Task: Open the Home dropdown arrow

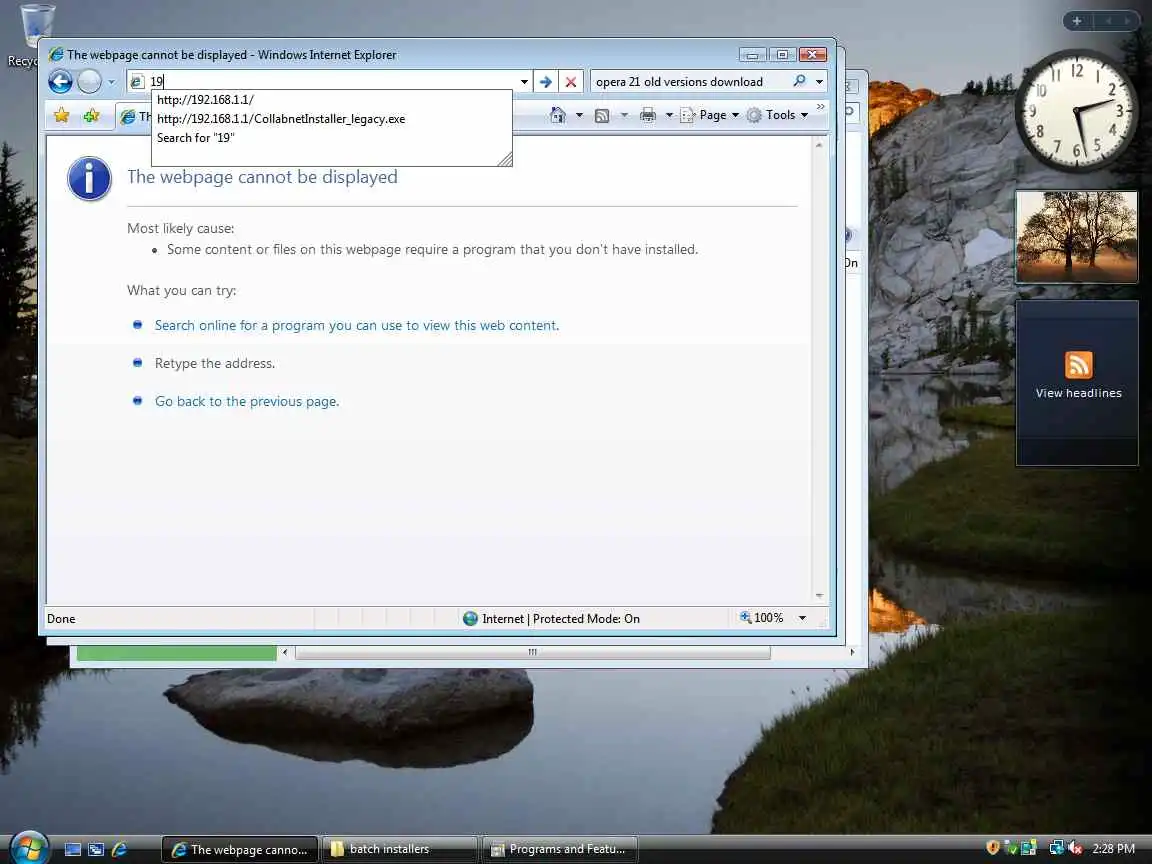Action: [x=579, y=115]
